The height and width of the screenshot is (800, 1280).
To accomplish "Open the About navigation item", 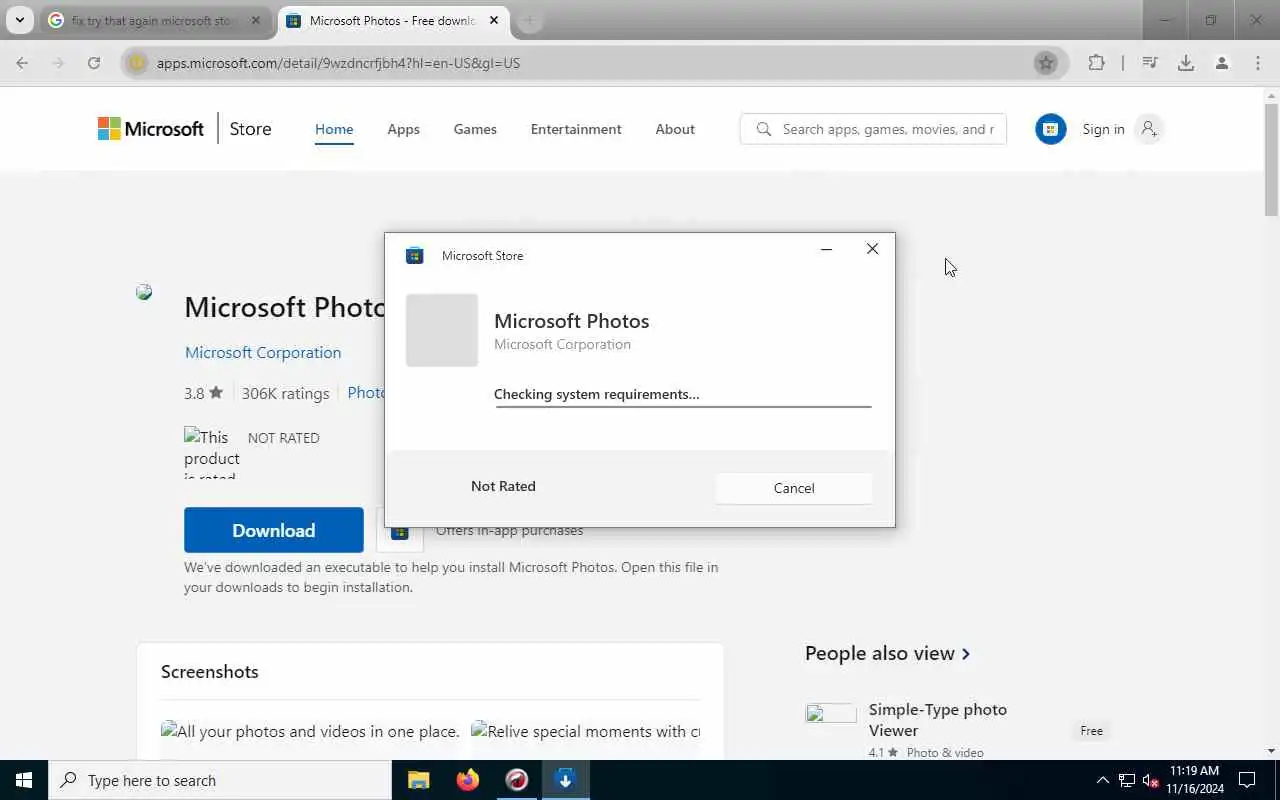I will [x=675, y=129].
